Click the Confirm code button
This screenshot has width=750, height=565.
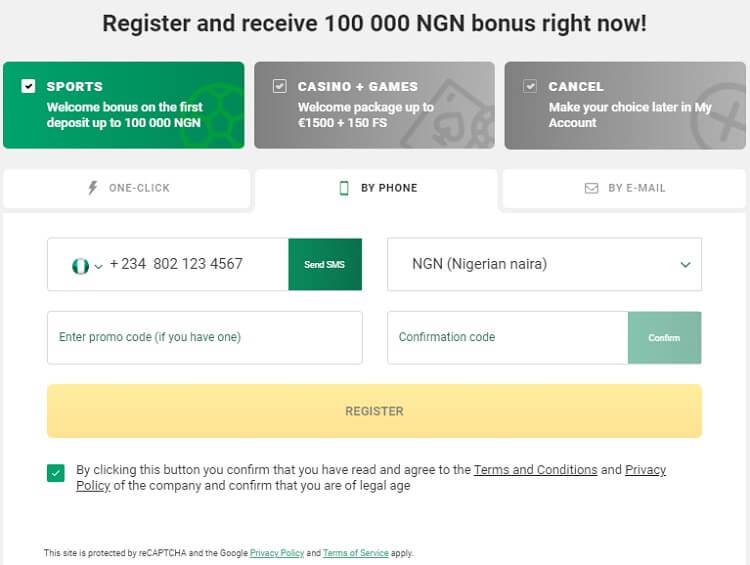664,338
